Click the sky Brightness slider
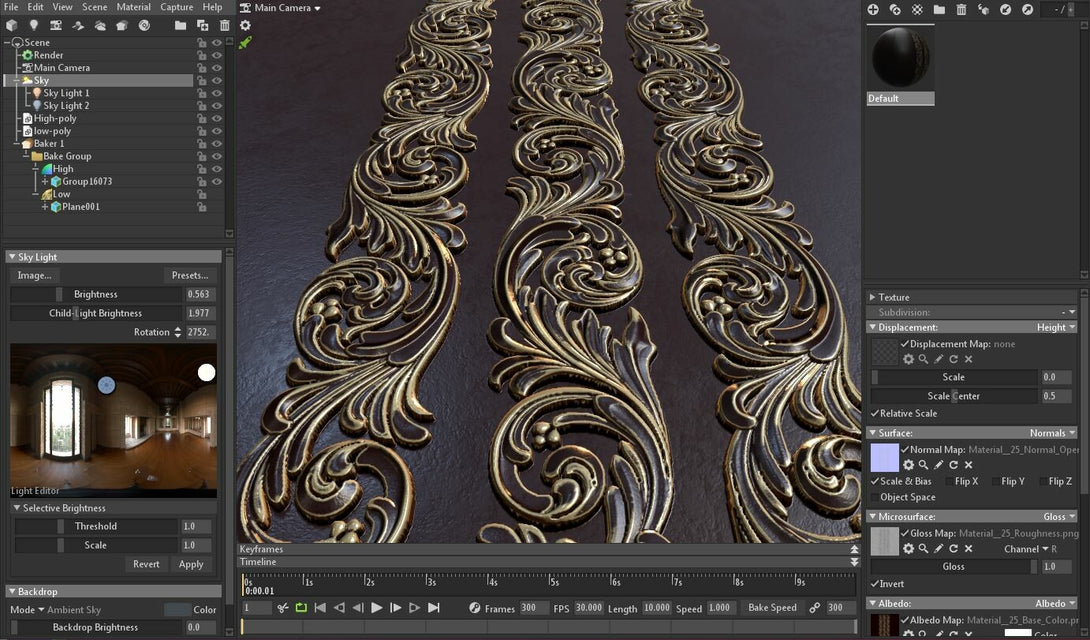The image size is (1090, 640). tap(96, 295)
